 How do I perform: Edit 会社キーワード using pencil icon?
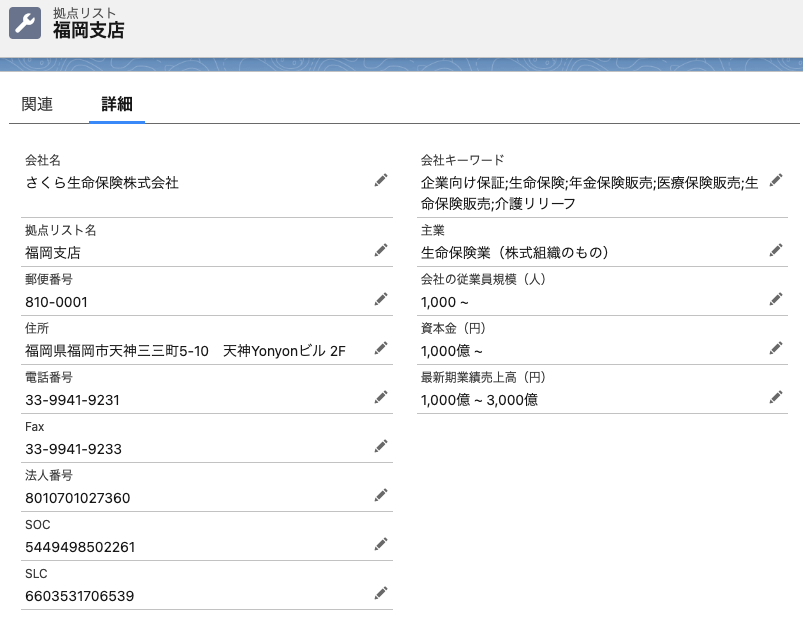[776, 180]
